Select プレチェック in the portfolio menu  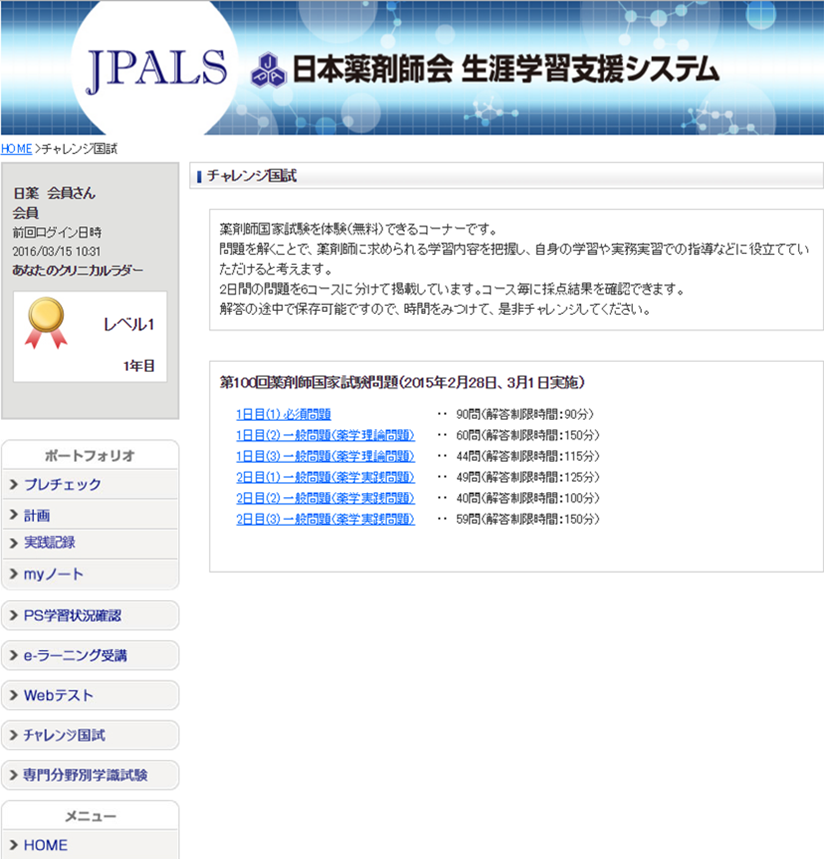[x=62, y=485]
